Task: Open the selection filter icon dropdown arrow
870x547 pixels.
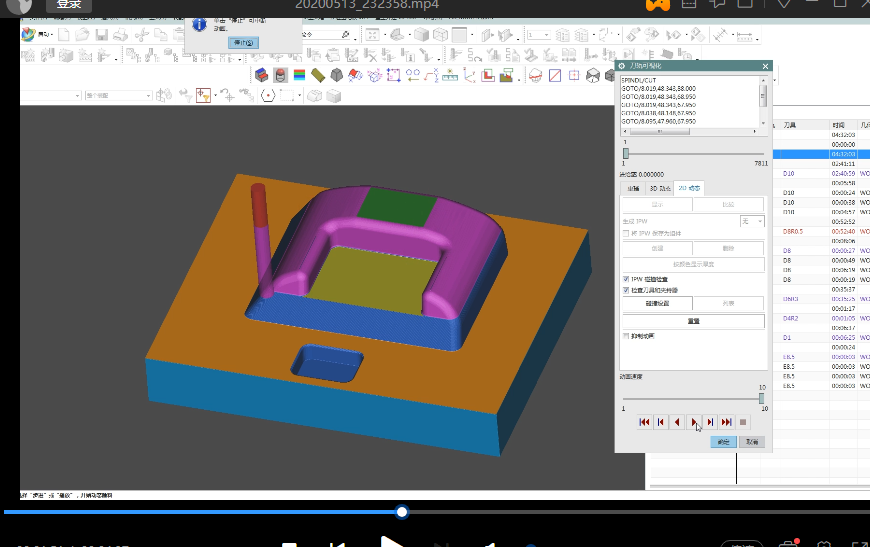Action: pyautogui.click(x=215, y=95)
